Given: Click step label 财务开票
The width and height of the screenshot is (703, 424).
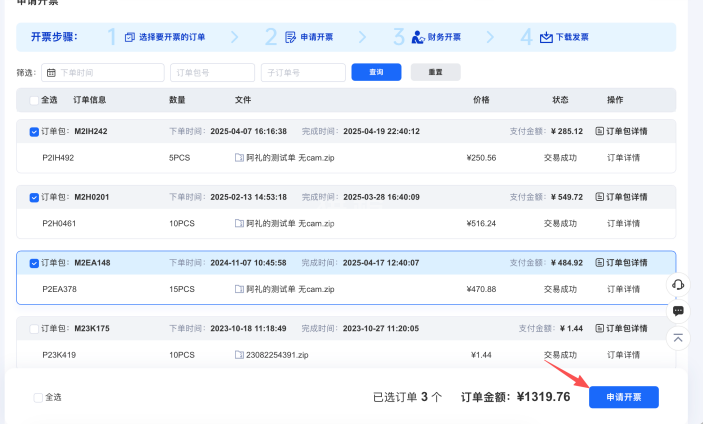Looking at the screenshot, I should pos(444,37).
